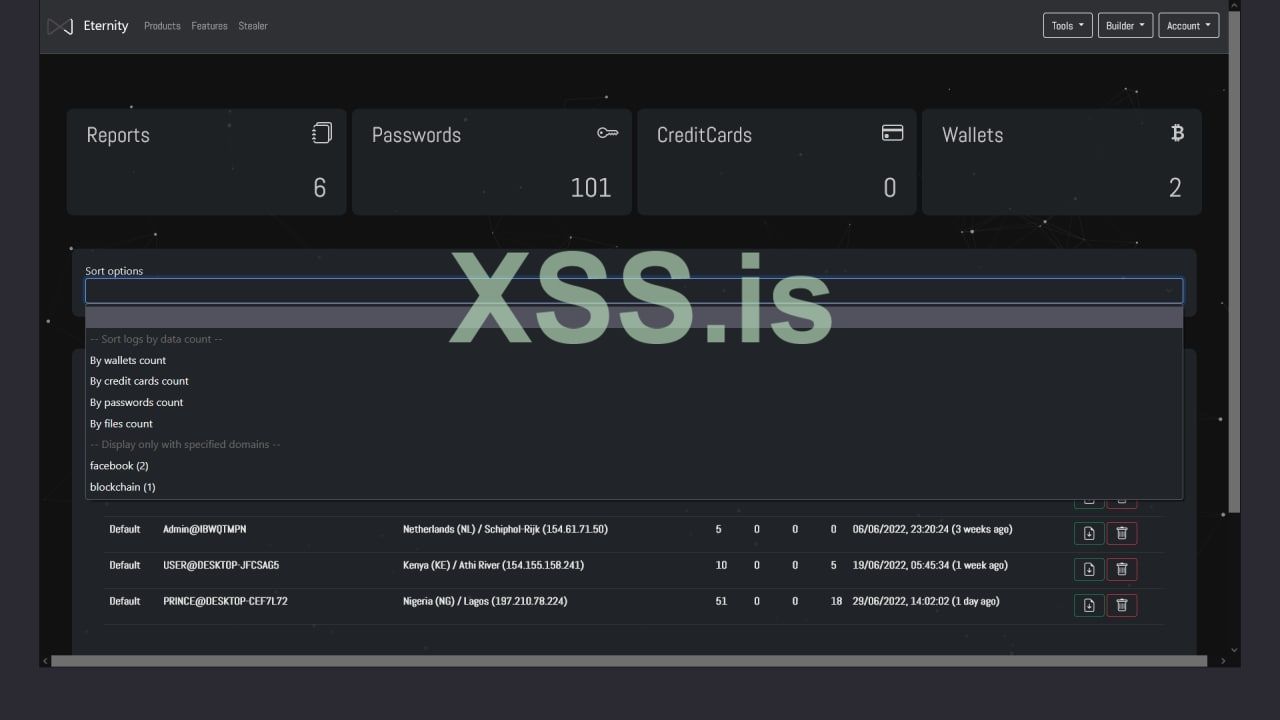Click Default tag in Admin@IBWQTMPN row
1280x720 pixels.
(x=125, y=529)
